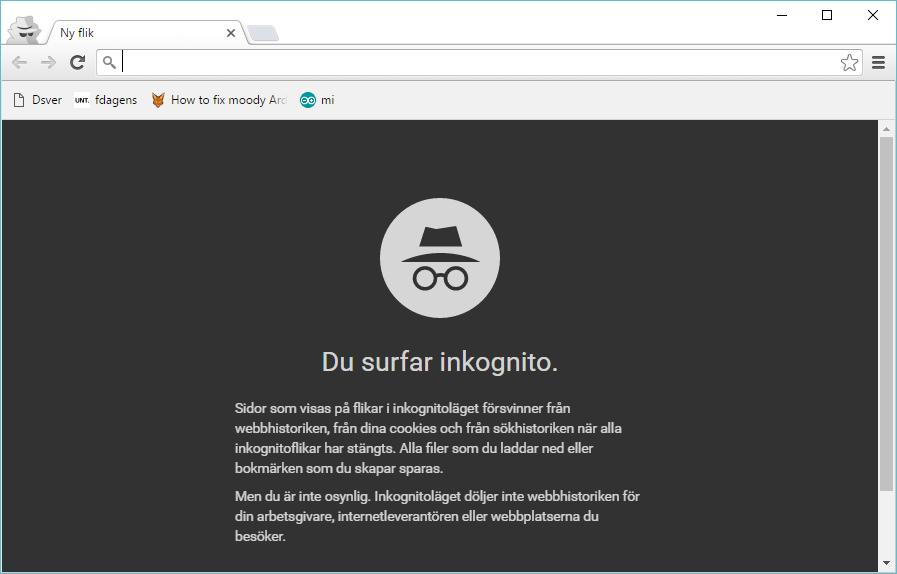The image size is (897, 574).
Task: Click the Arduino favicon for the mi bookmark
Action: click(x=308, y=100)
